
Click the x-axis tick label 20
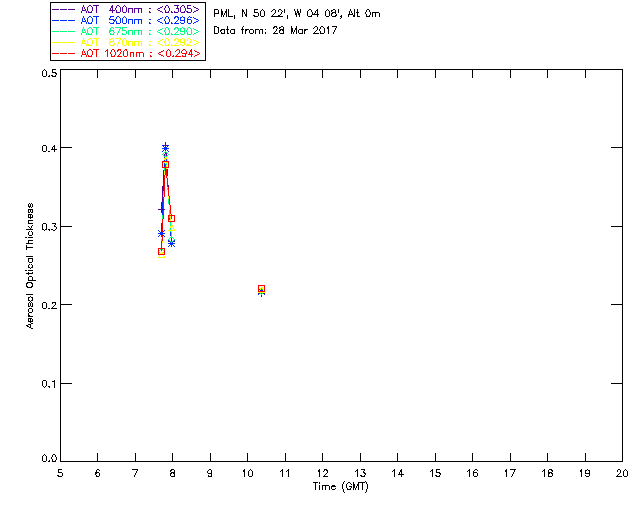622,473
